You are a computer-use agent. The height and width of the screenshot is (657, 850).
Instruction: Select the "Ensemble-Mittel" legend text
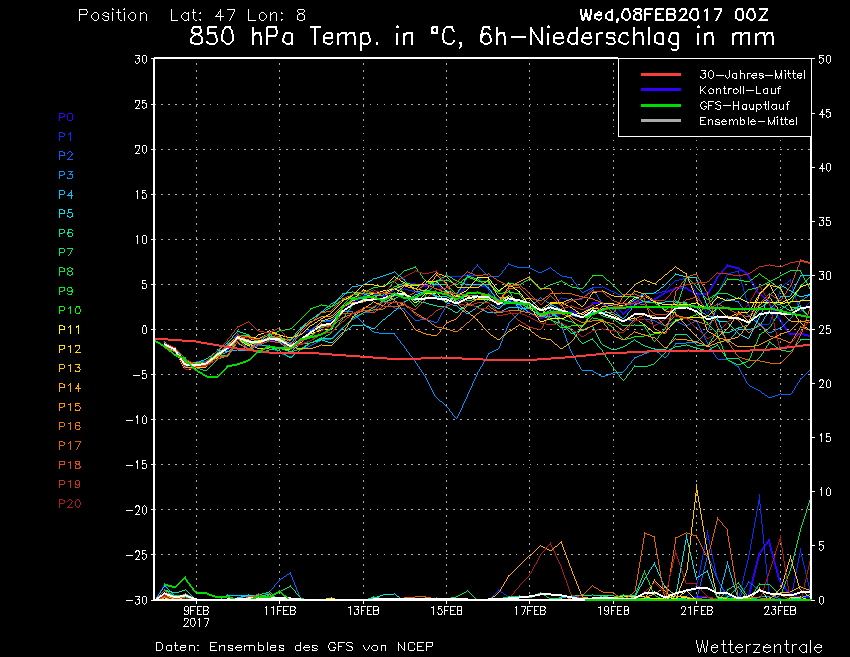tap(748, 121)
